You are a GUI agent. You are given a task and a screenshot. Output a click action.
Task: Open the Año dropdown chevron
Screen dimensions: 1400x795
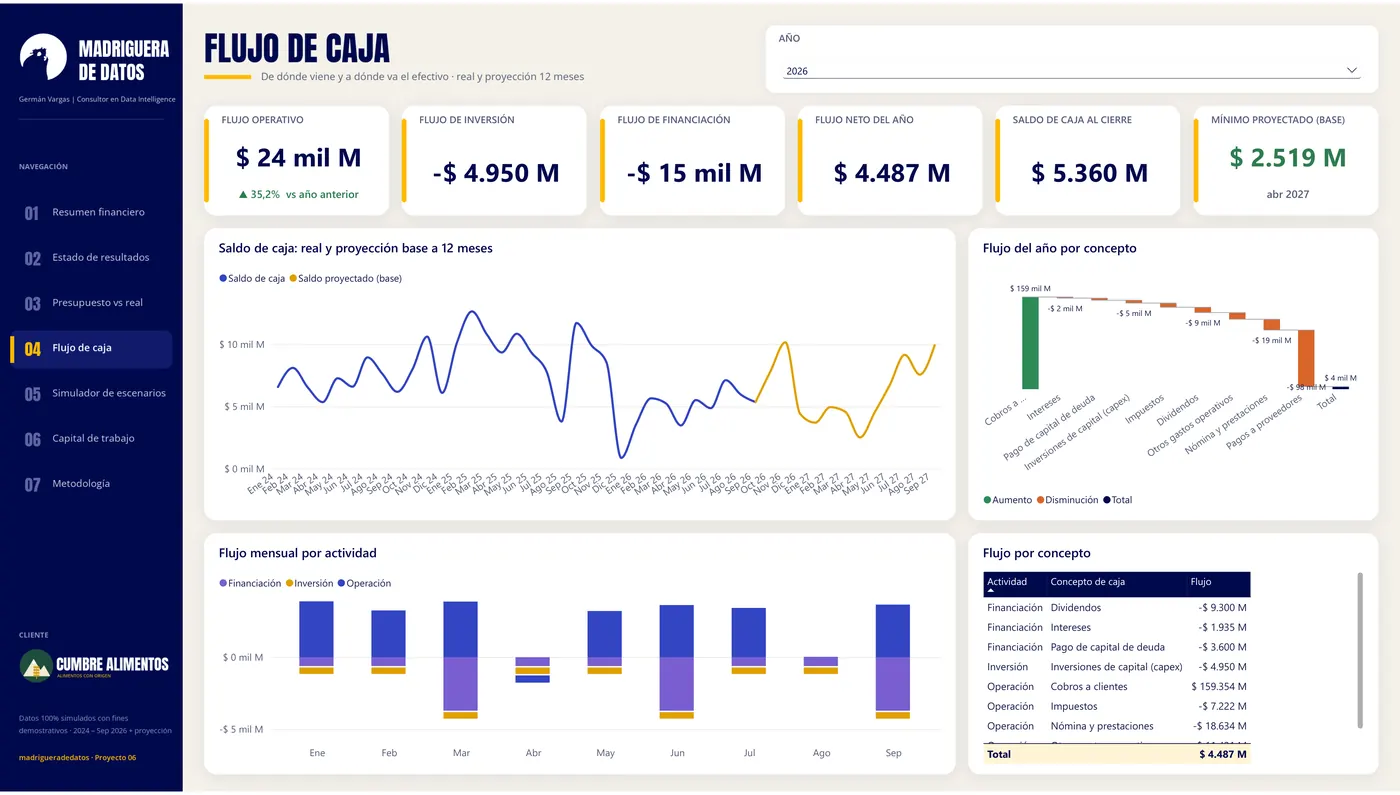[x=1352, y=71]
